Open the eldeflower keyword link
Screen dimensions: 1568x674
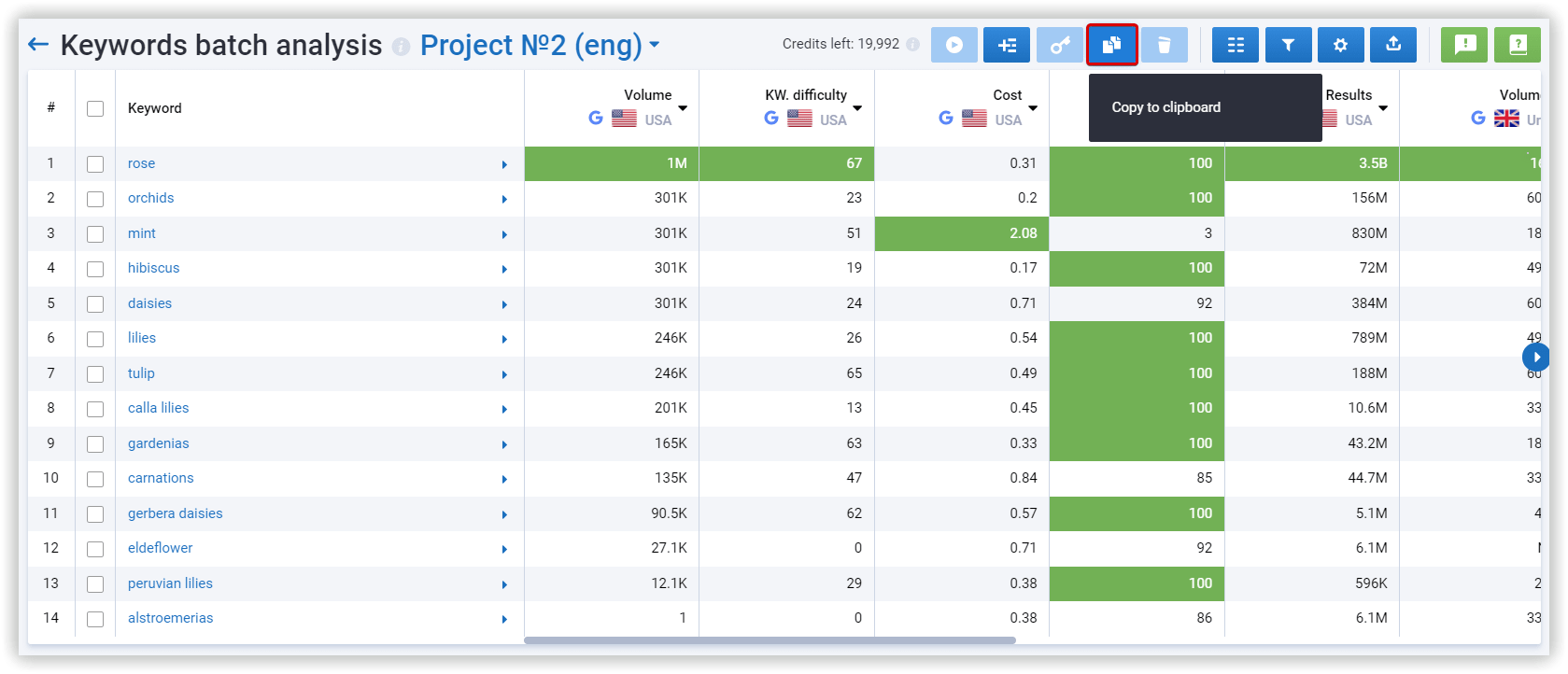161,548
